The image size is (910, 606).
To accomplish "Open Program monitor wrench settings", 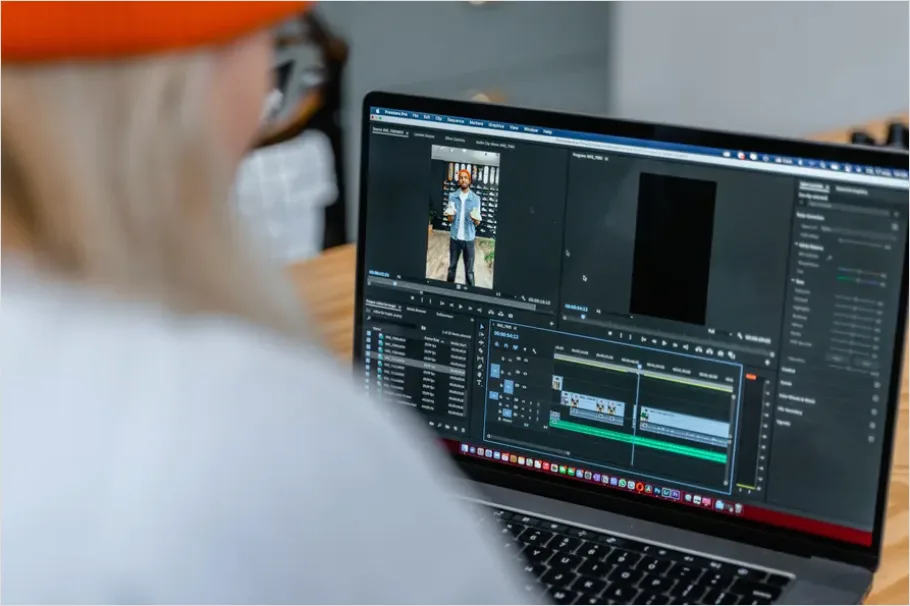I will point(739,336).
